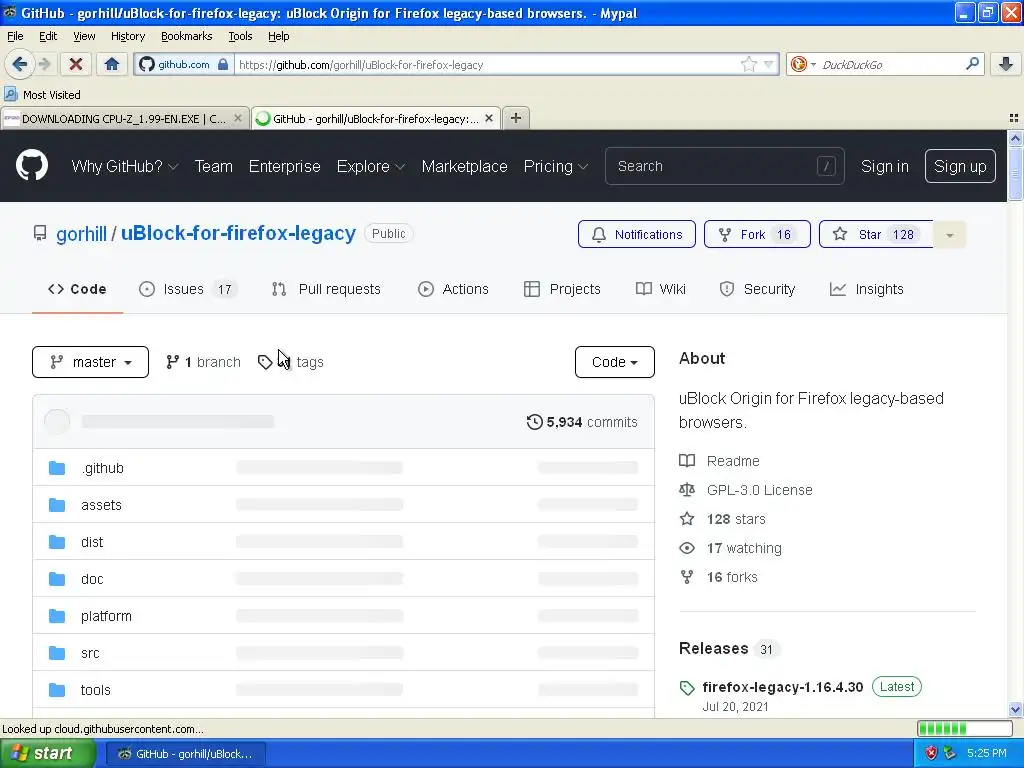The width and height of the screenshot is (1024, 768).
Task: Click the browser Back arrow button
Action: tap(19, 64)
